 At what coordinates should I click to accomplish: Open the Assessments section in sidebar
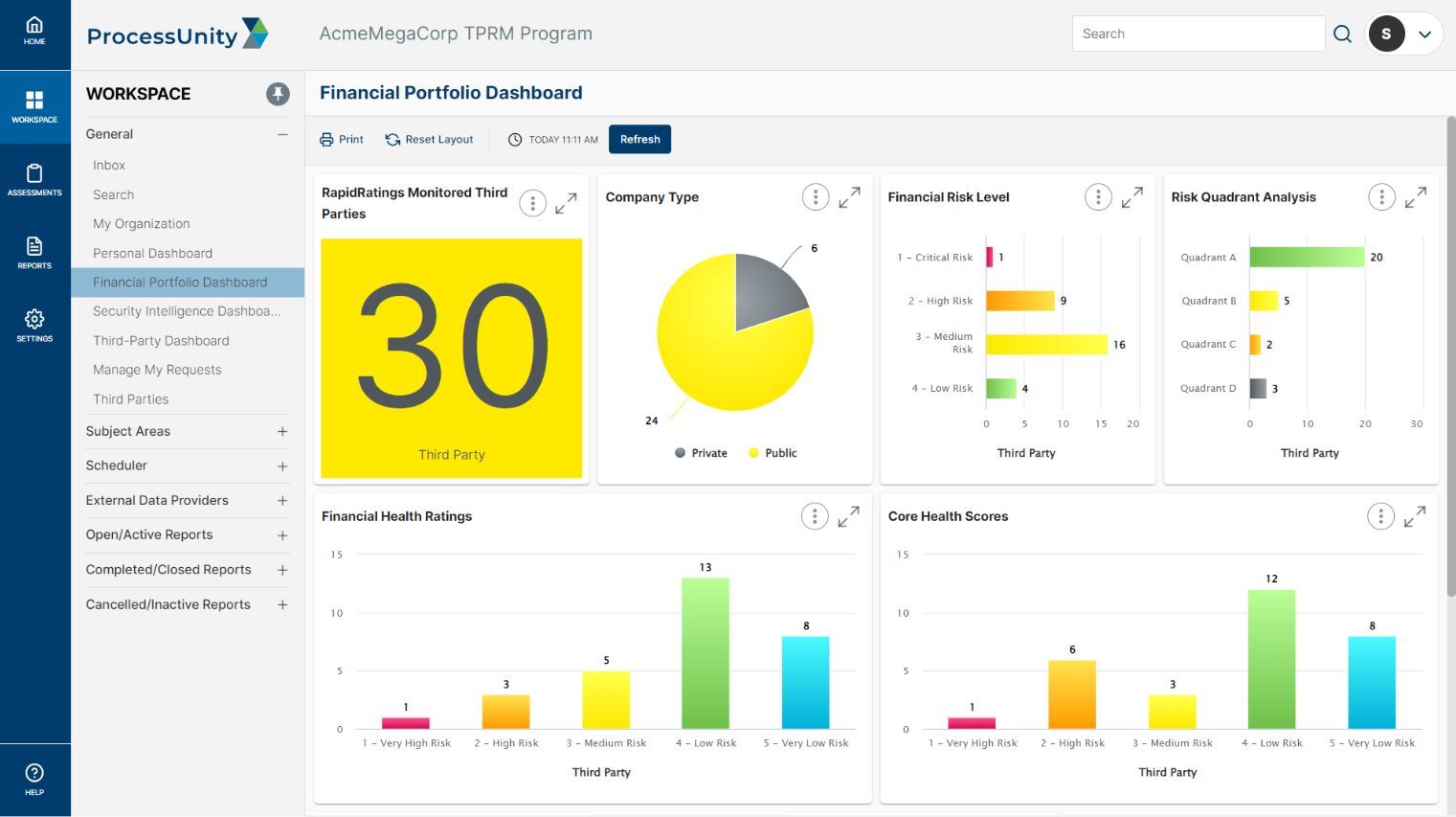[34, 179]
